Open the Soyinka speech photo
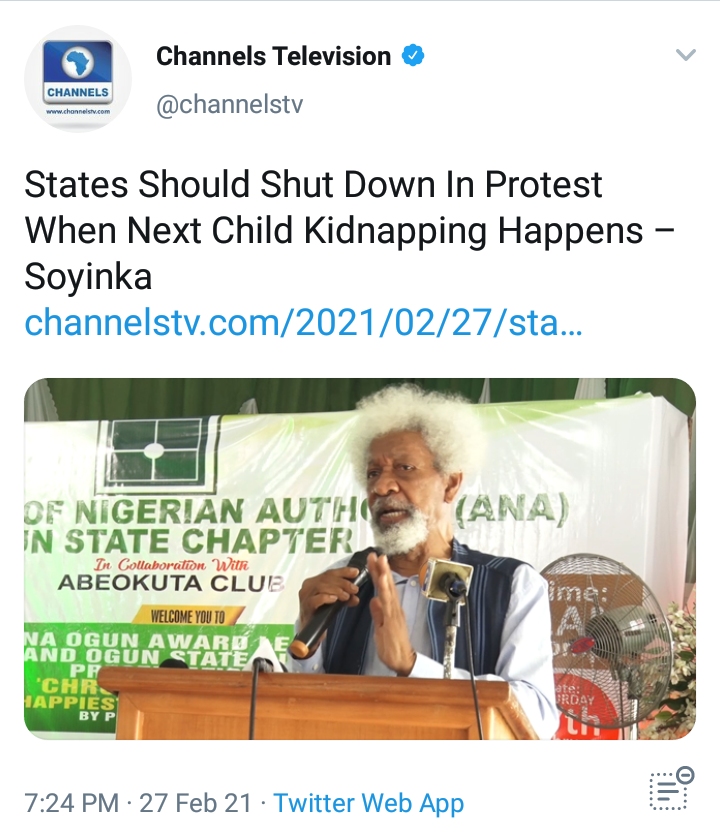 coord(360,559)
